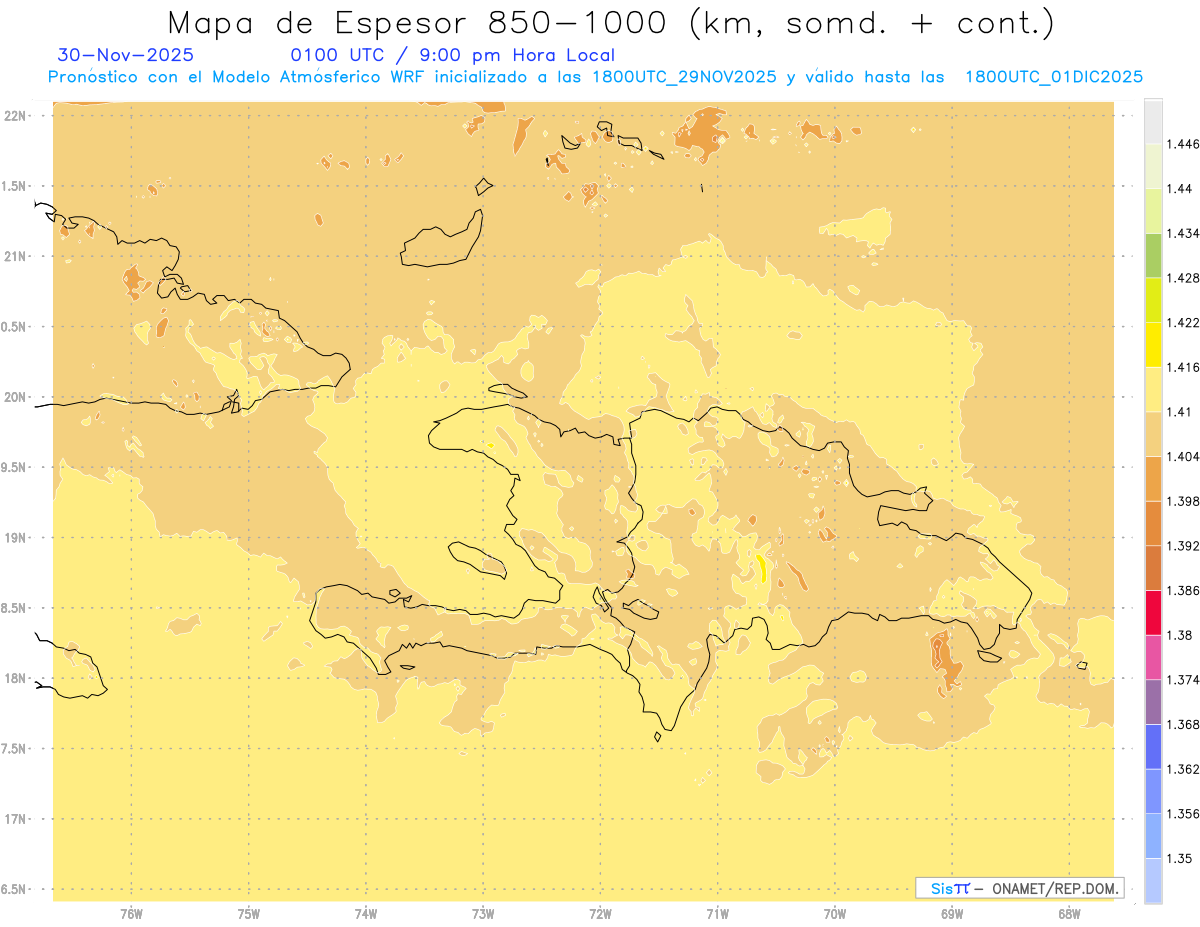Click the '71W' longitude label
1200x927 pixels.
coord(717,913)
